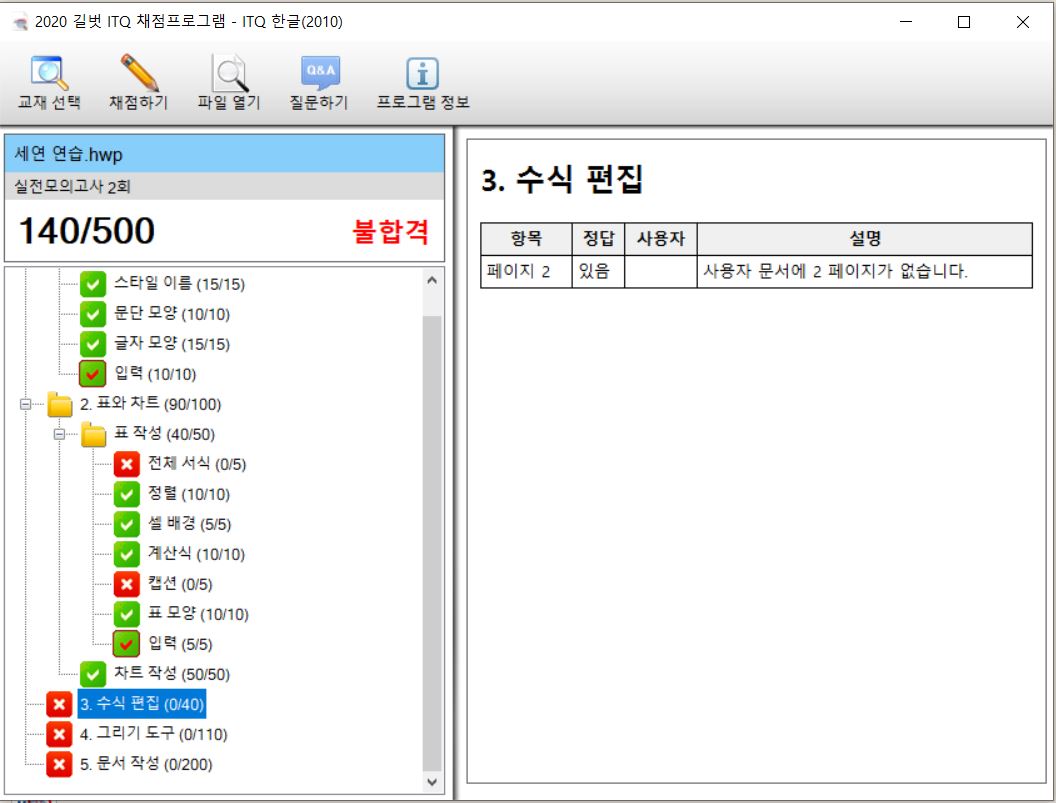Click the 차트 작성 green check icon
Viewport: 1056px width, 803px height.
(x=93, y=674)
